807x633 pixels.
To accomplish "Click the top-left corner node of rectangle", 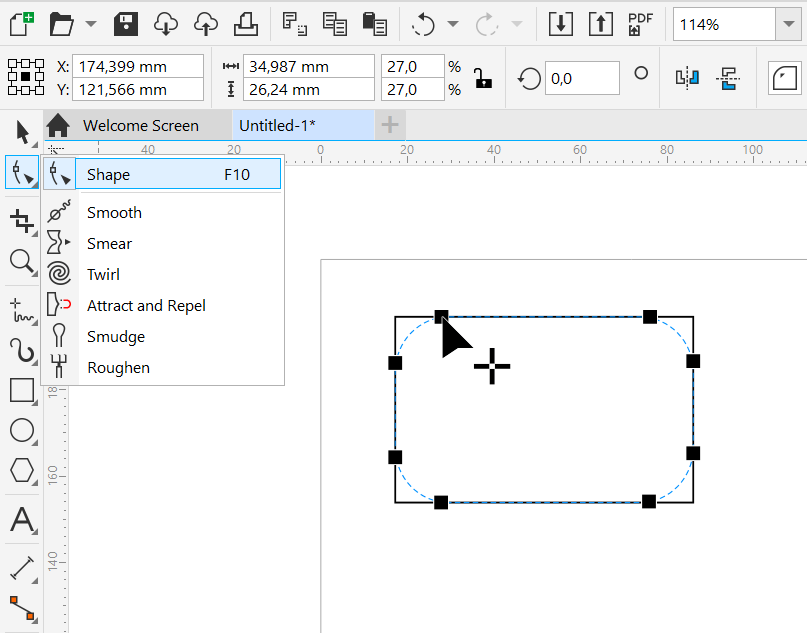I will (441, 316).
